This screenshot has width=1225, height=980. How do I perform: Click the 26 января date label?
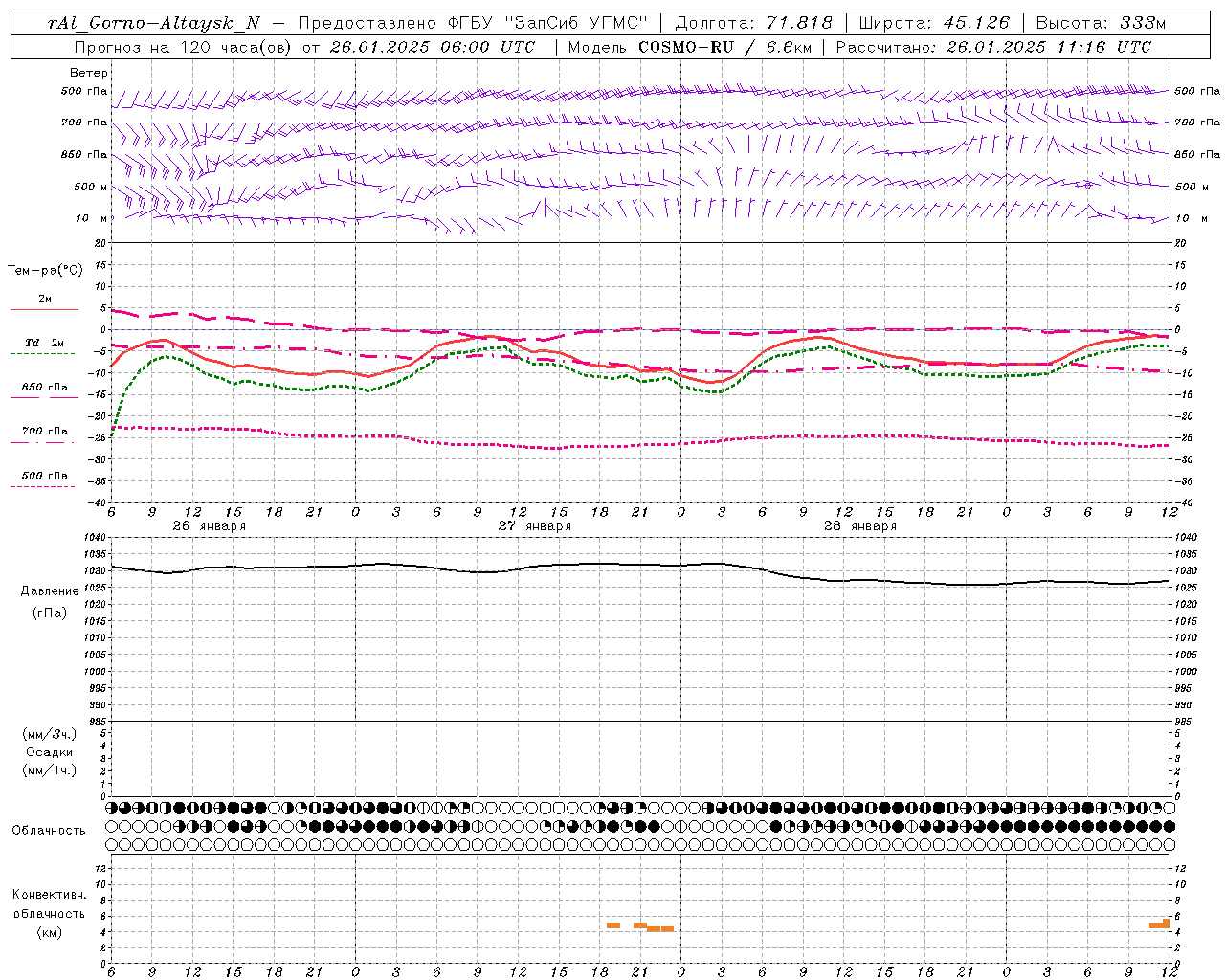tap(209, 526)
